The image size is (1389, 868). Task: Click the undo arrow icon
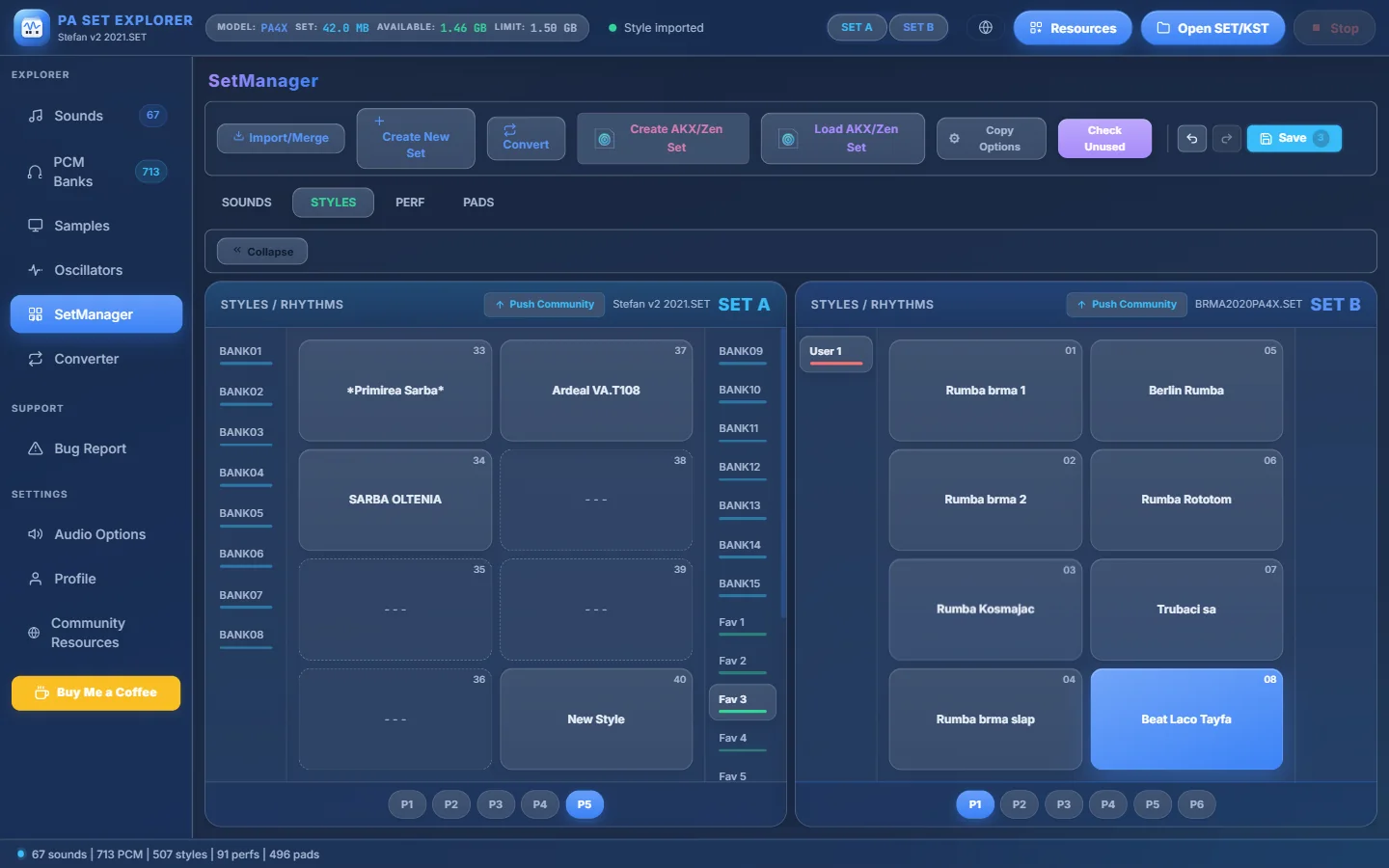click(x=1192, y=139)
